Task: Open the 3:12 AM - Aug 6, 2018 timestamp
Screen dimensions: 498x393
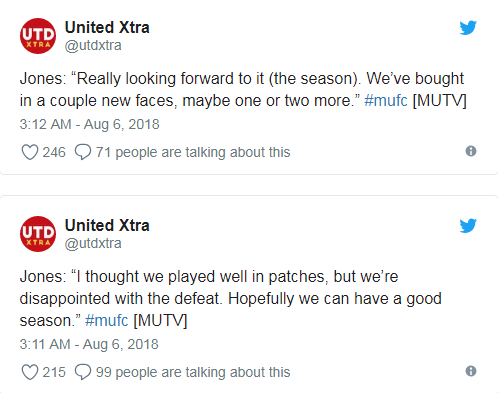Action: (x=90, y=124)
